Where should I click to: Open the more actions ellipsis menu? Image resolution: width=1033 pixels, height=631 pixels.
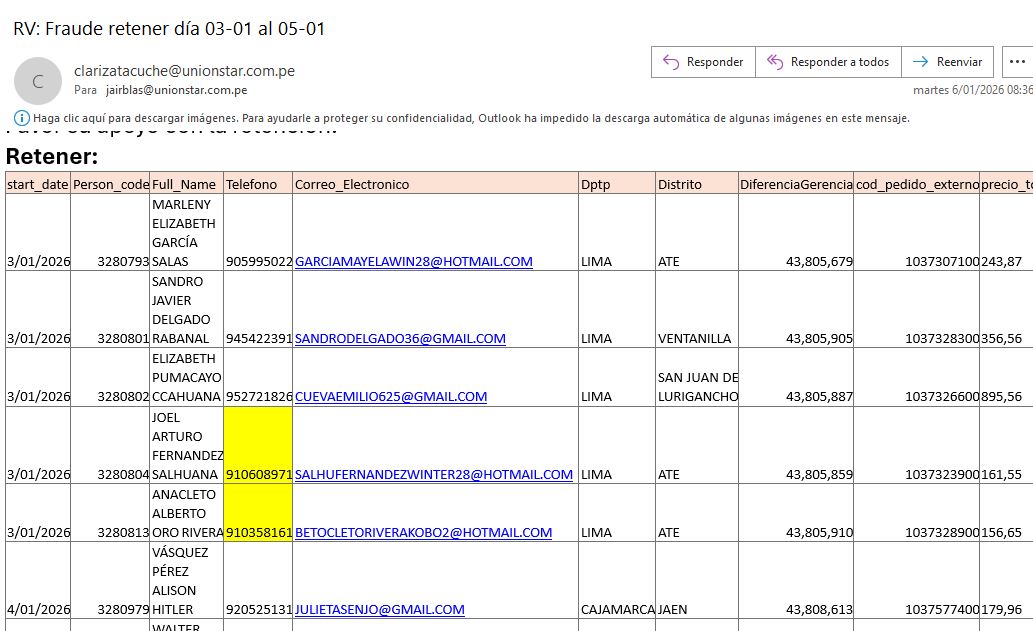pyautogui.click(x=1017, y=62)
